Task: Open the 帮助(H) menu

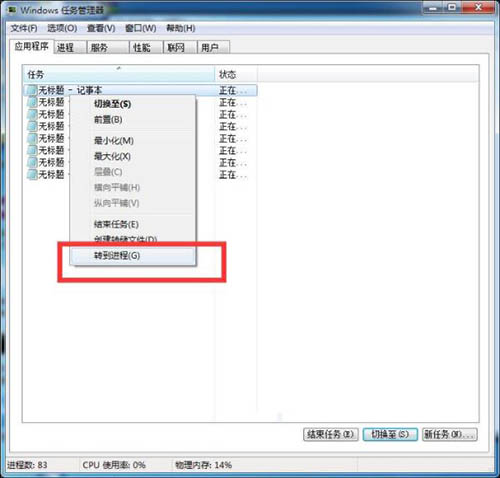Action: point(181,28)
